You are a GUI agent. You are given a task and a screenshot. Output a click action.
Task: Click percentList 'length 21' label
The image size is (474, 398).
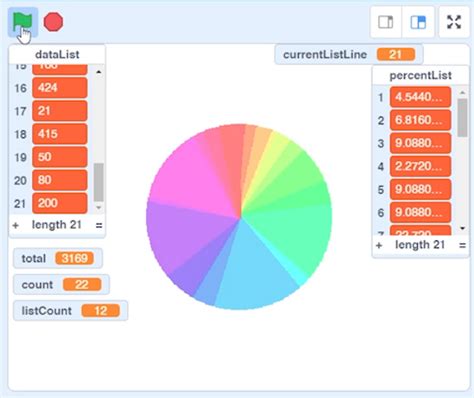420,245
